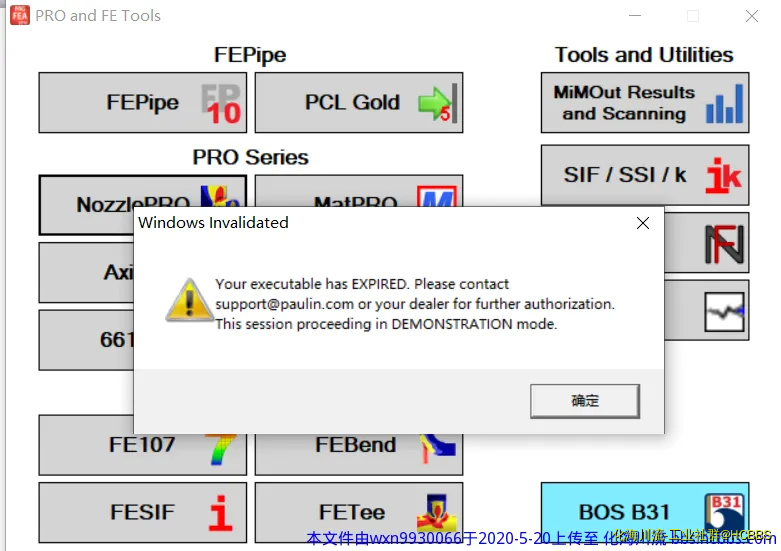Launch FEPipe with the FP 10 icon
781x551 pixels.
(142, 103)
